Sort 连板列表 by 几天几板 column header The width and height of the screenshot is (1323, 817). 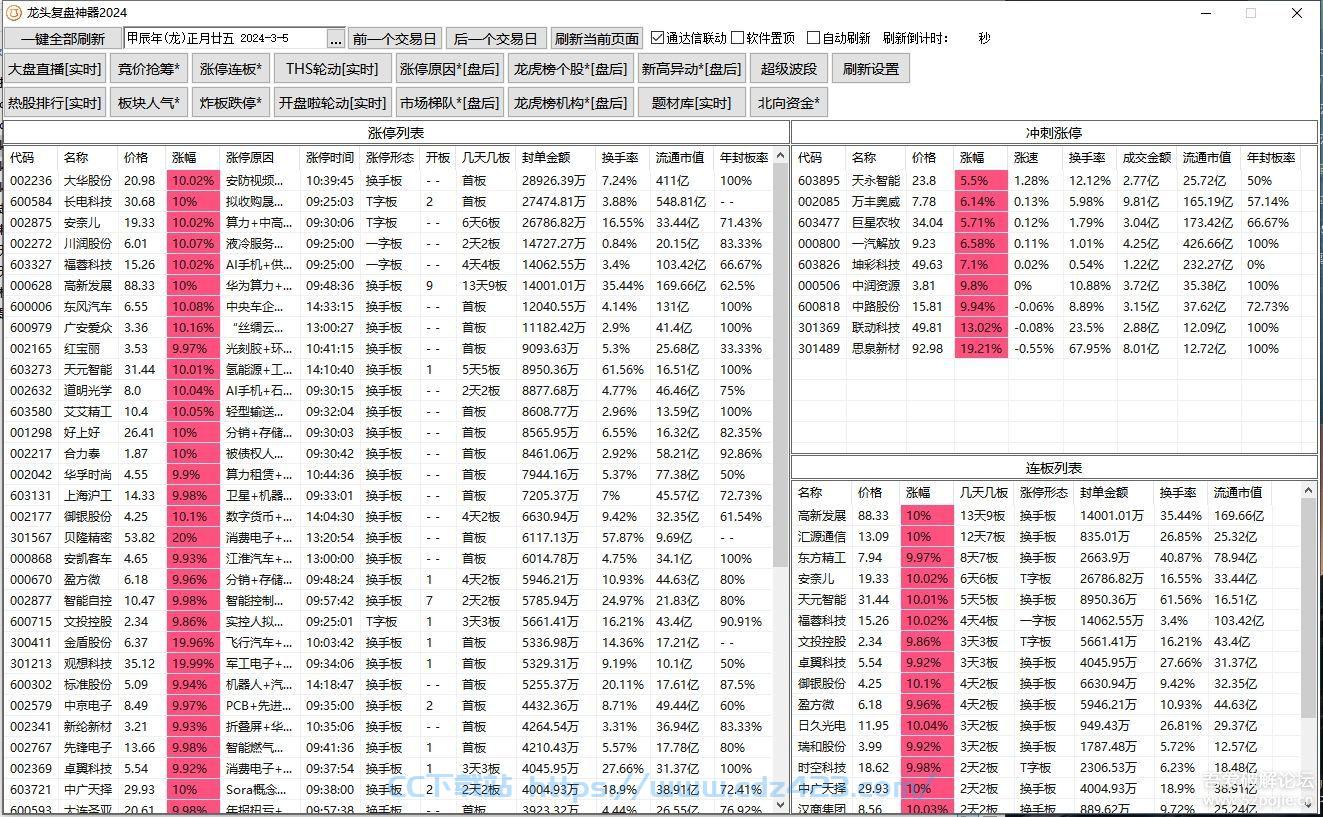coord(983,493)
